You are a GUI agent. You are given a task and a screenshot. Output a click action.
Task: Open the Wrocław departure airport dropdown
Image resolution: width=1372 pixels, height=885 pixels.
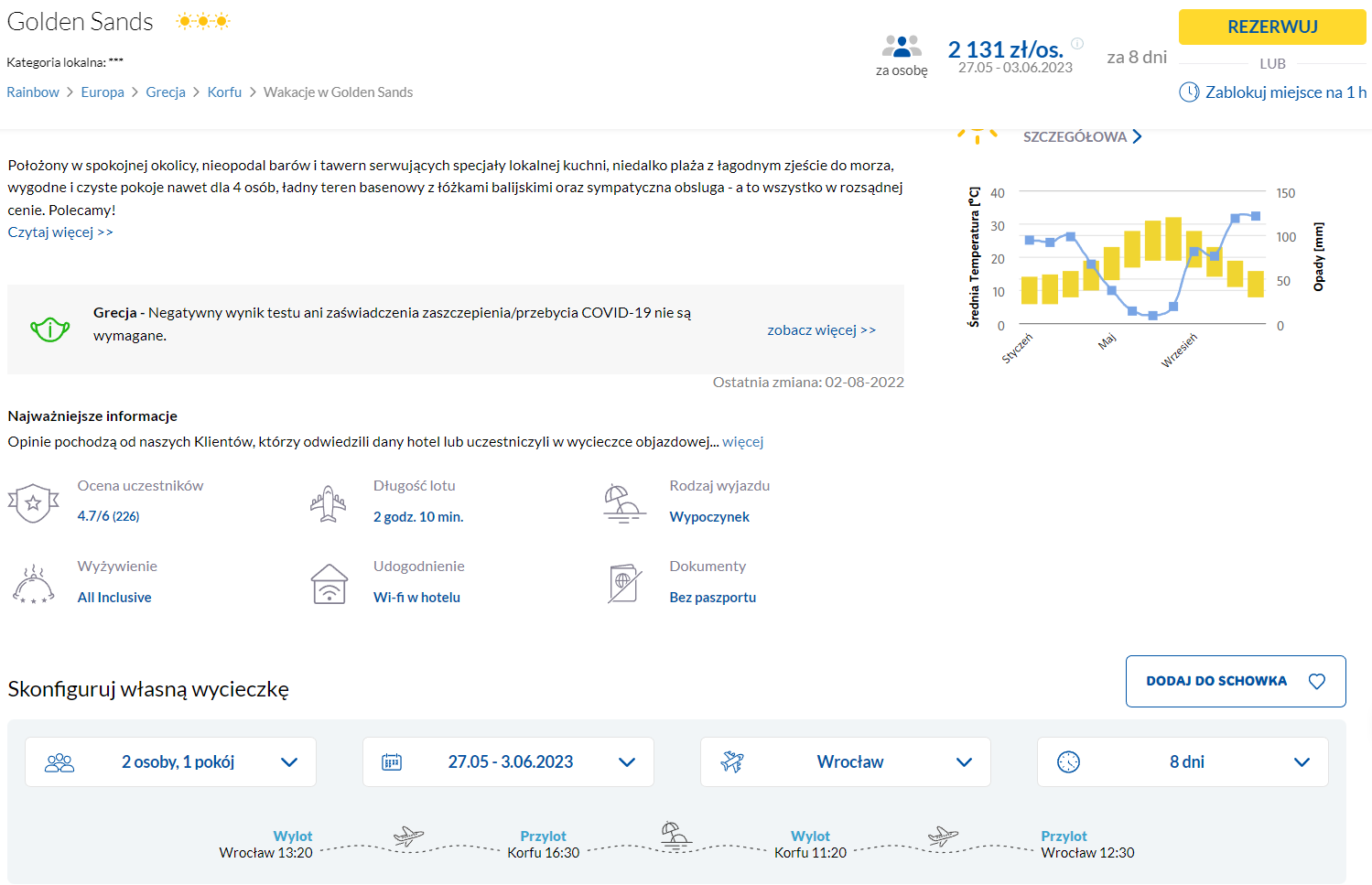tap(845, 761)
